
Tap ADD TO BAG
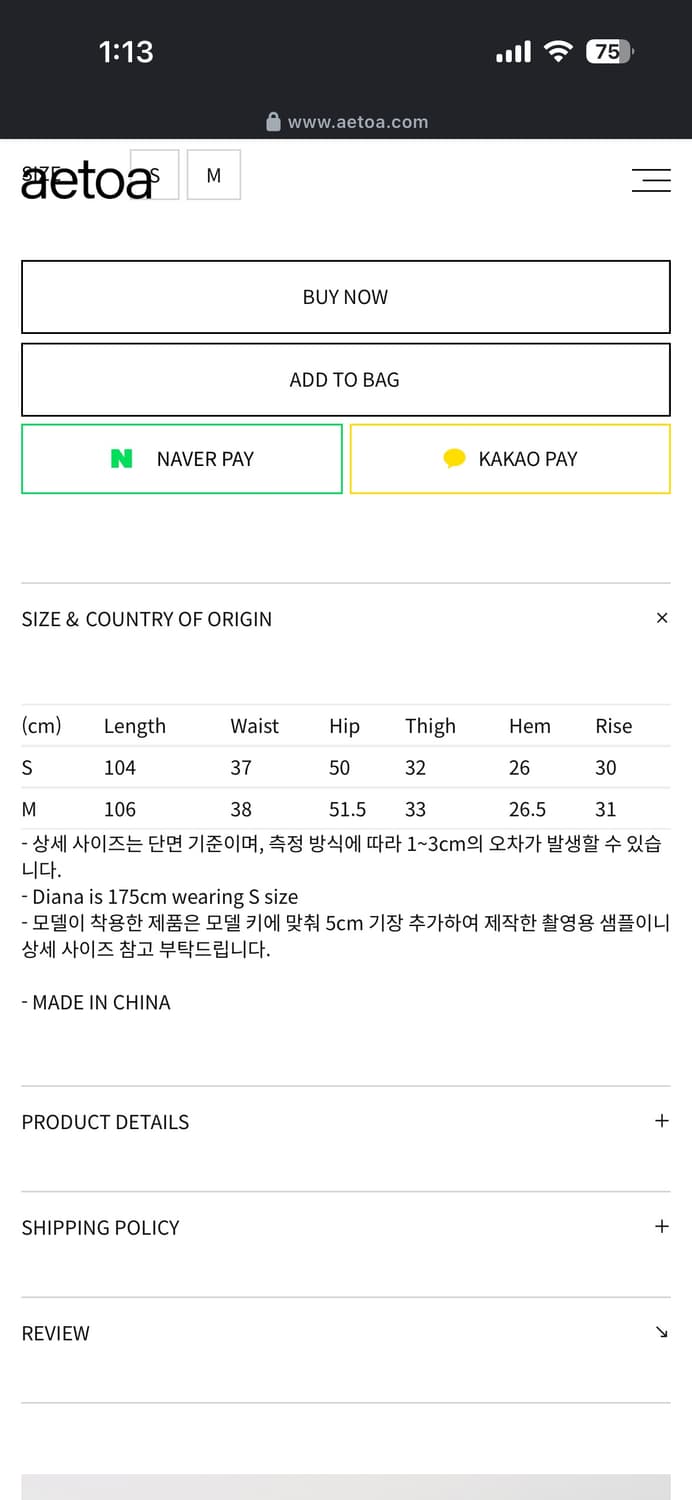point(345,379)
